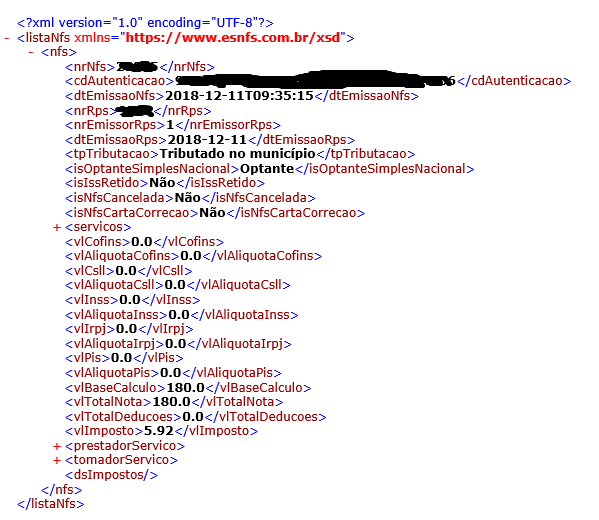Select the vlBaseCalculo value 180.0
Image resolution: width=599 pixels, height=520 pixels.
186,387
